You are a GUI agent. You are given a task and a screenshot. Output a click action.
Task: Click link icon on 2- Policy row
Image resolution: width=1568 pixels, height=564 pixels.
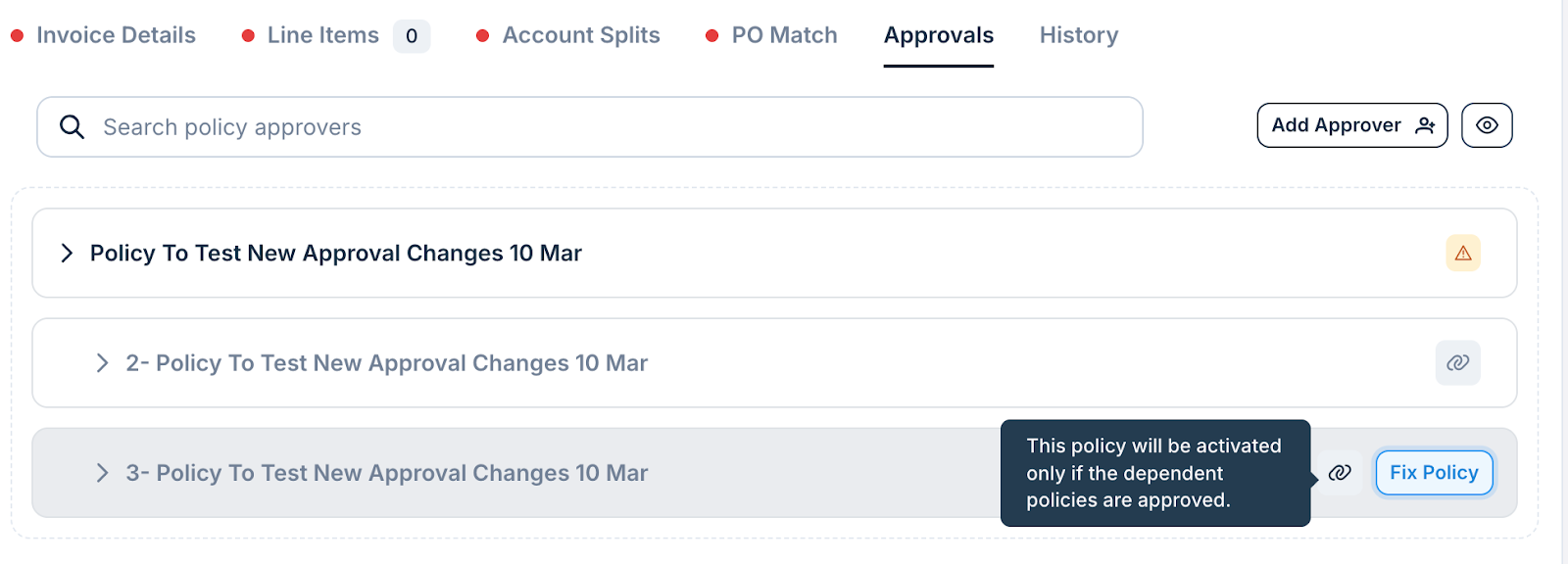click(1458, 363)
